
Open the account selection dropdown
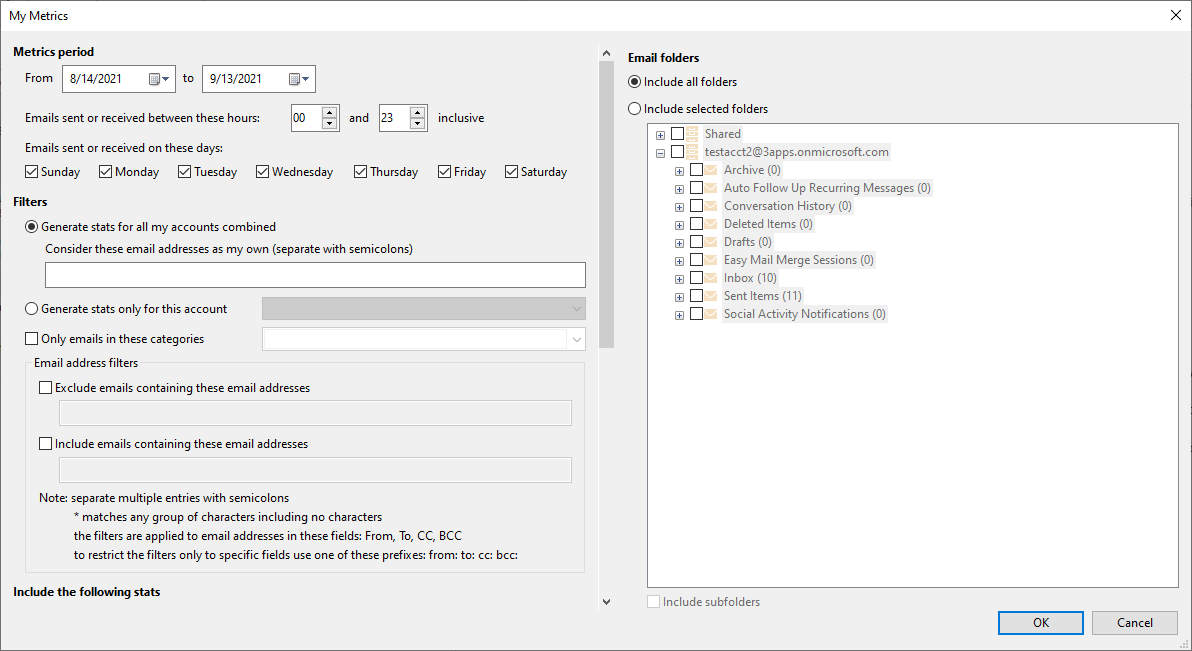coord(577,309)
